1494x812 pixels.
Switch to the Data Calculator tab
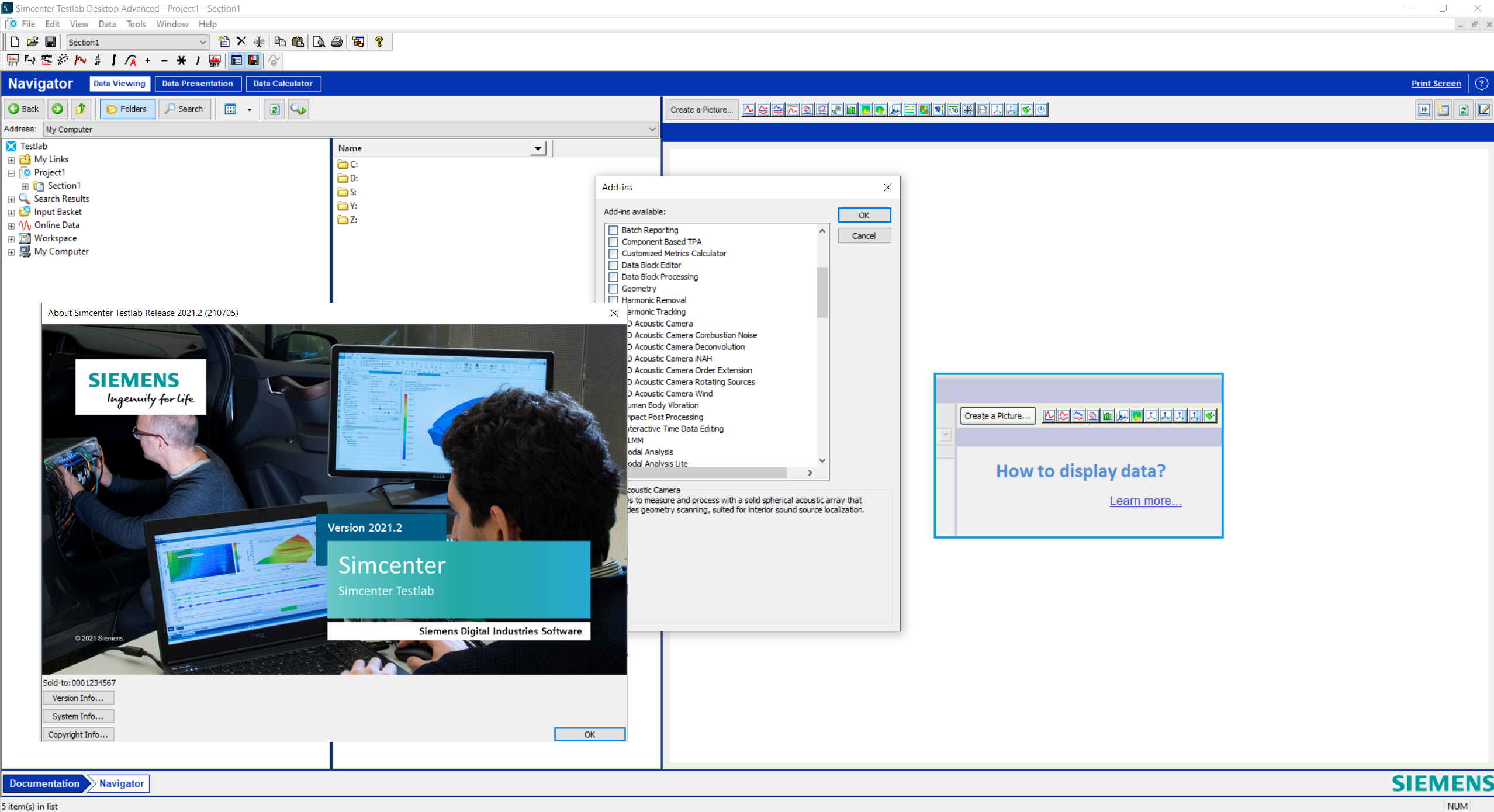[283, 84]
